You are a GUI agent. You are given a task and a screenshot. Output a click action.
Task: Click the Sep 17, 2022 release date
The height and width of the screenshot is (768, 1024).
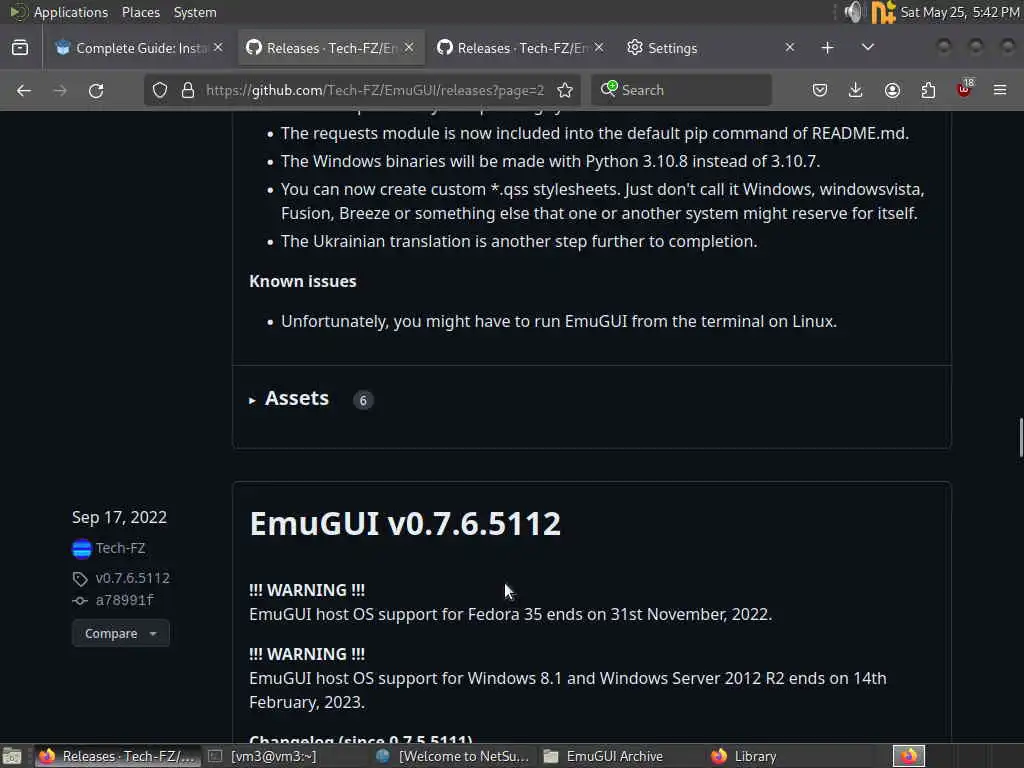click(120, 518)
